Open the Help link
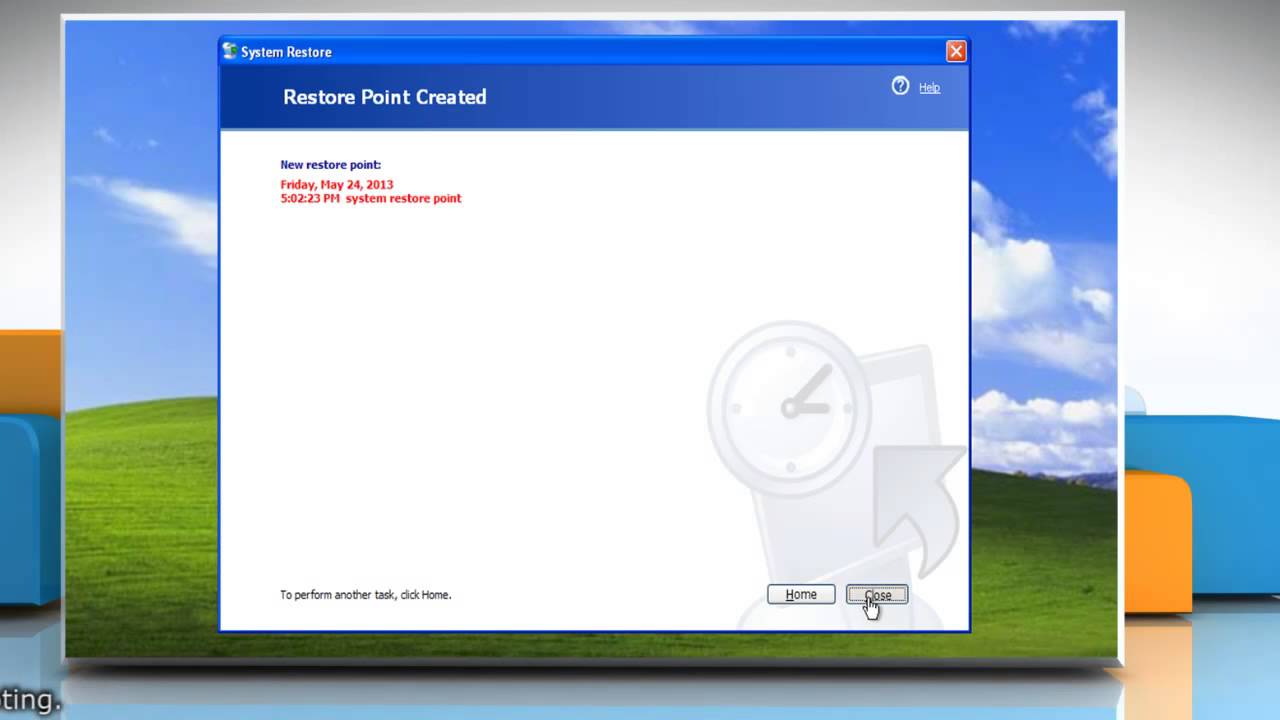1280x720 pixels. tap(929, 88)
